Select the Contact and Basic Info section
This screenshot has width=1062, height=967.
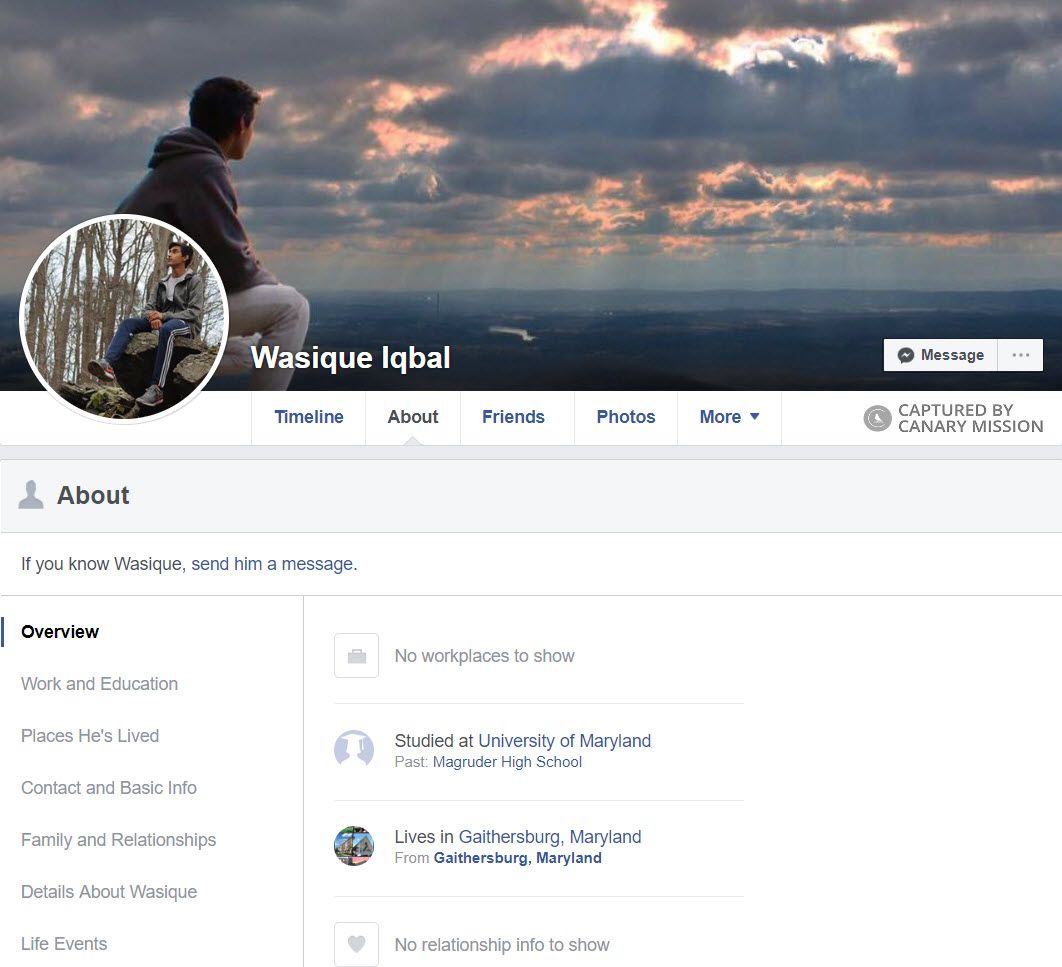click(x=108, y=788)
